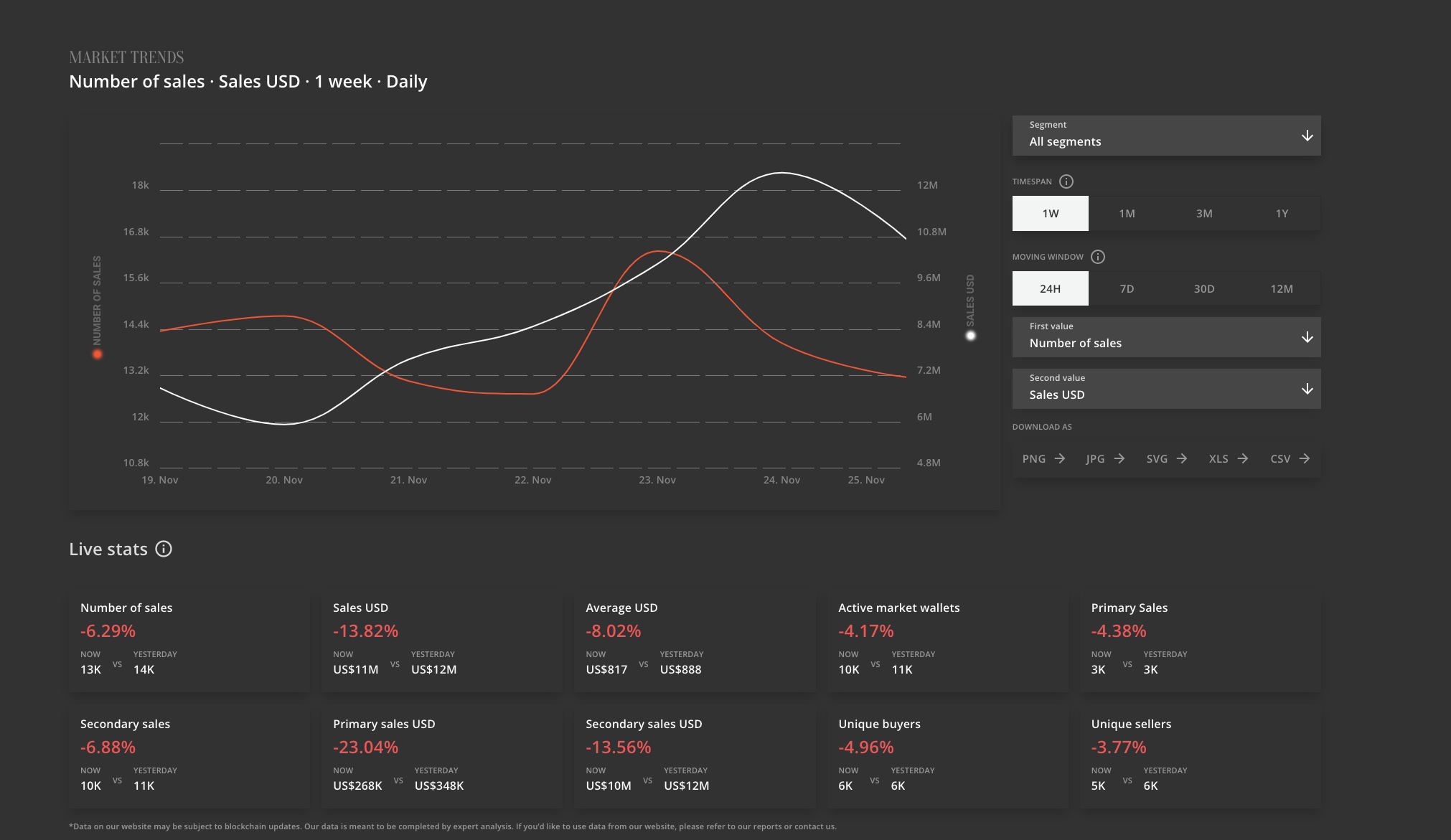
Task: Select the 30D moving window
Action: coord(1204,288)
